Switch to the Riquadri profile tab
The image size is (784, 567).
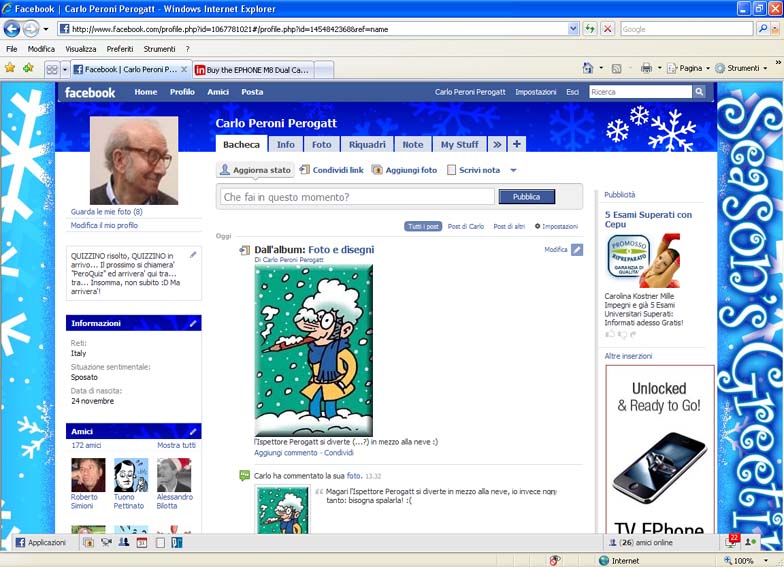tap(367, 144)
